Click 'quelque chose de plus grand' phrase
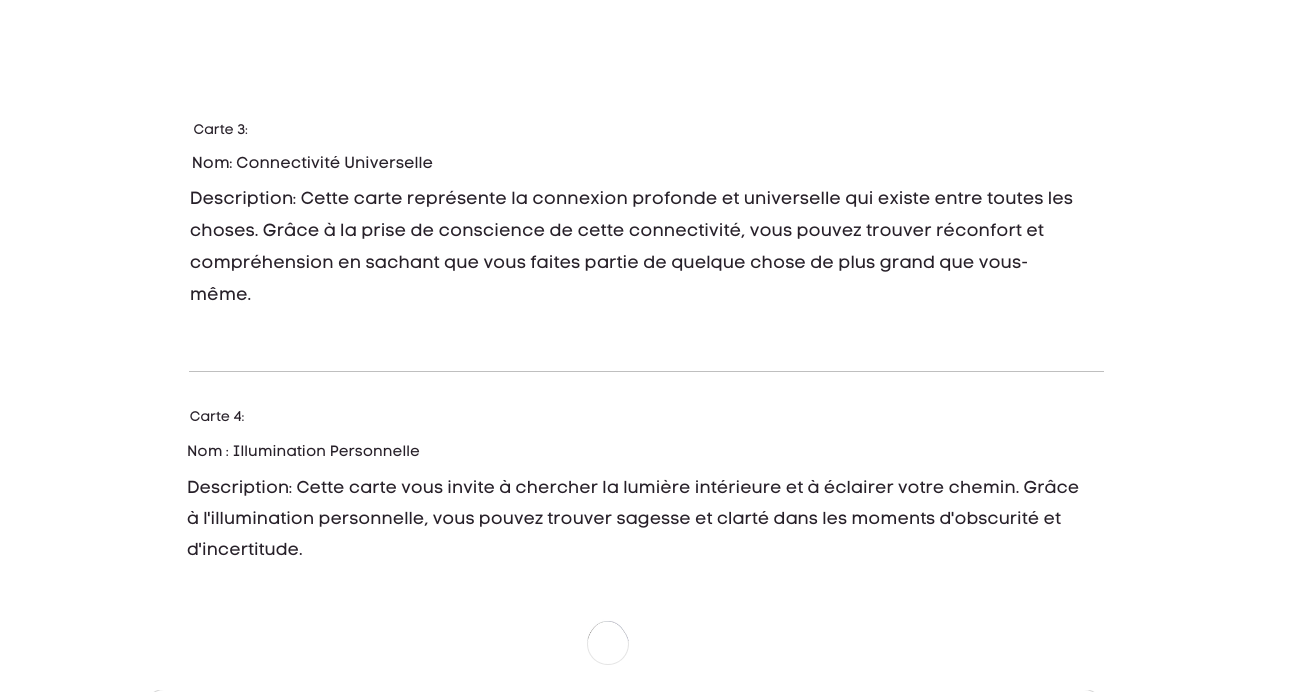Screen dimensions: 1315x692 tap(803, 263)
